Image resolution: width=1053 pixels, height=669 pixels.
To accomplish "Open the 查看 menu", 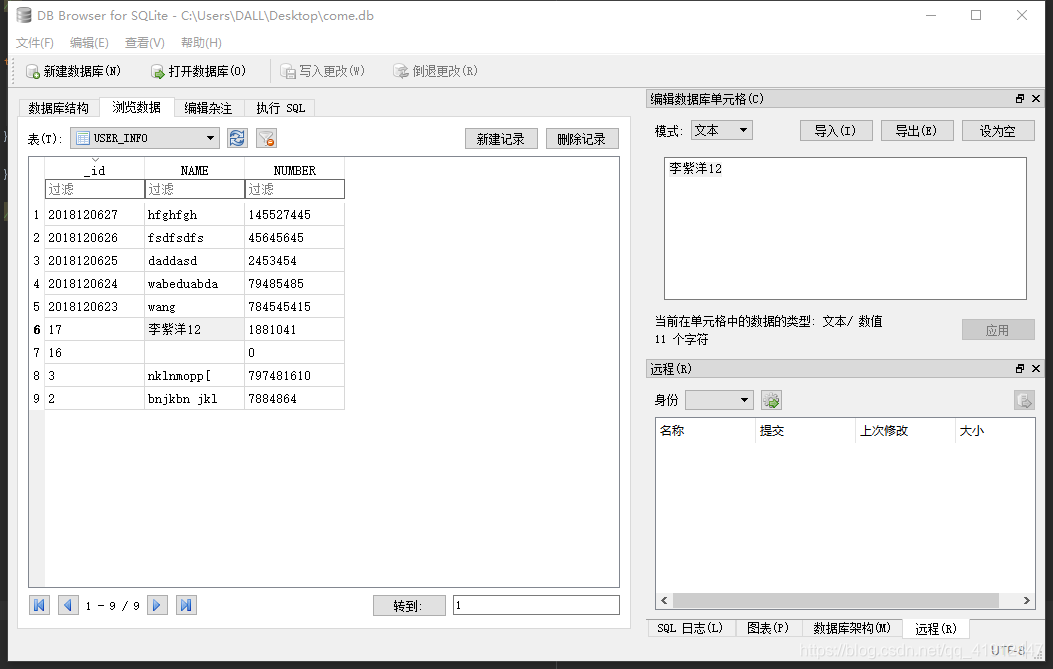I will [x=142, y=42].
